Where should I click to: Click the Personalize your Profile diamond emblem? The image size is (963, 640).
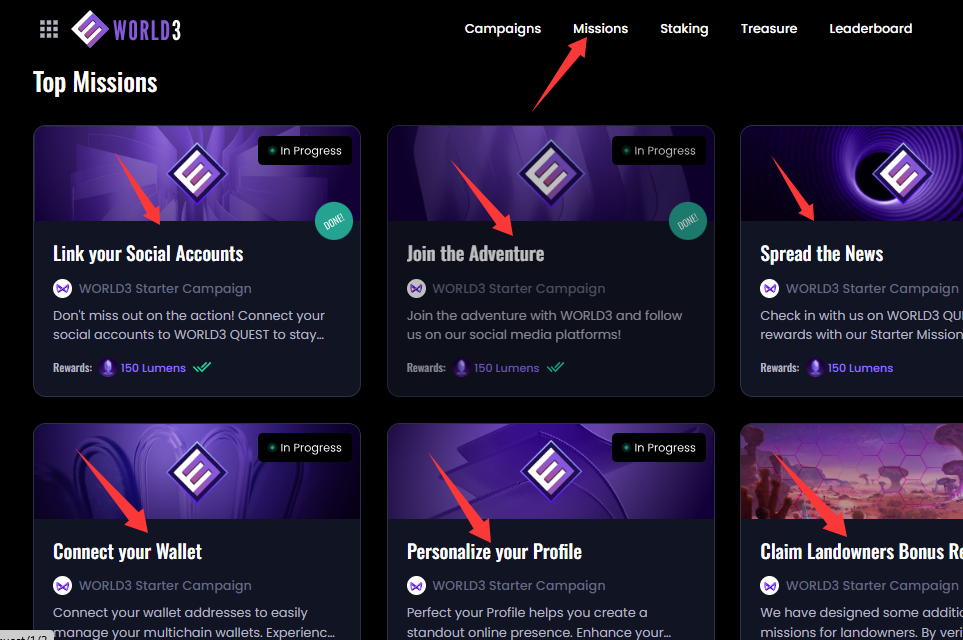[x=551, y=470]
